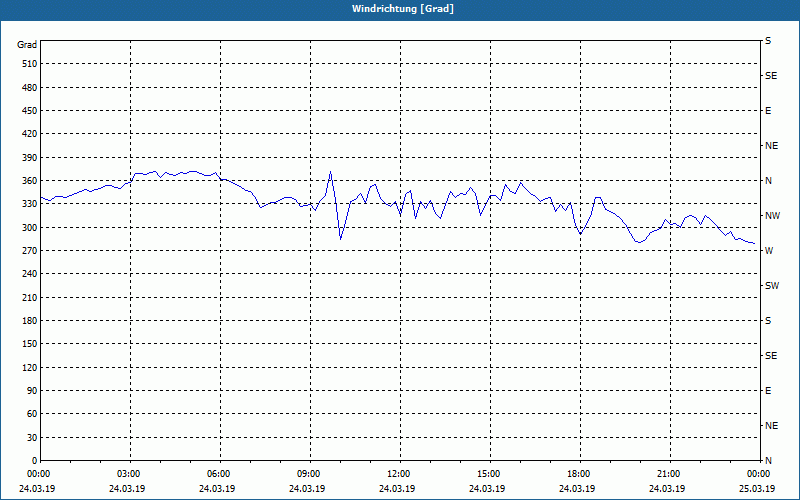Image resolution: width=800 pixels, height=500 pixels.
Task: Click the 'Windrichtung [Grad]' chart title
Action: pos(403,9)
